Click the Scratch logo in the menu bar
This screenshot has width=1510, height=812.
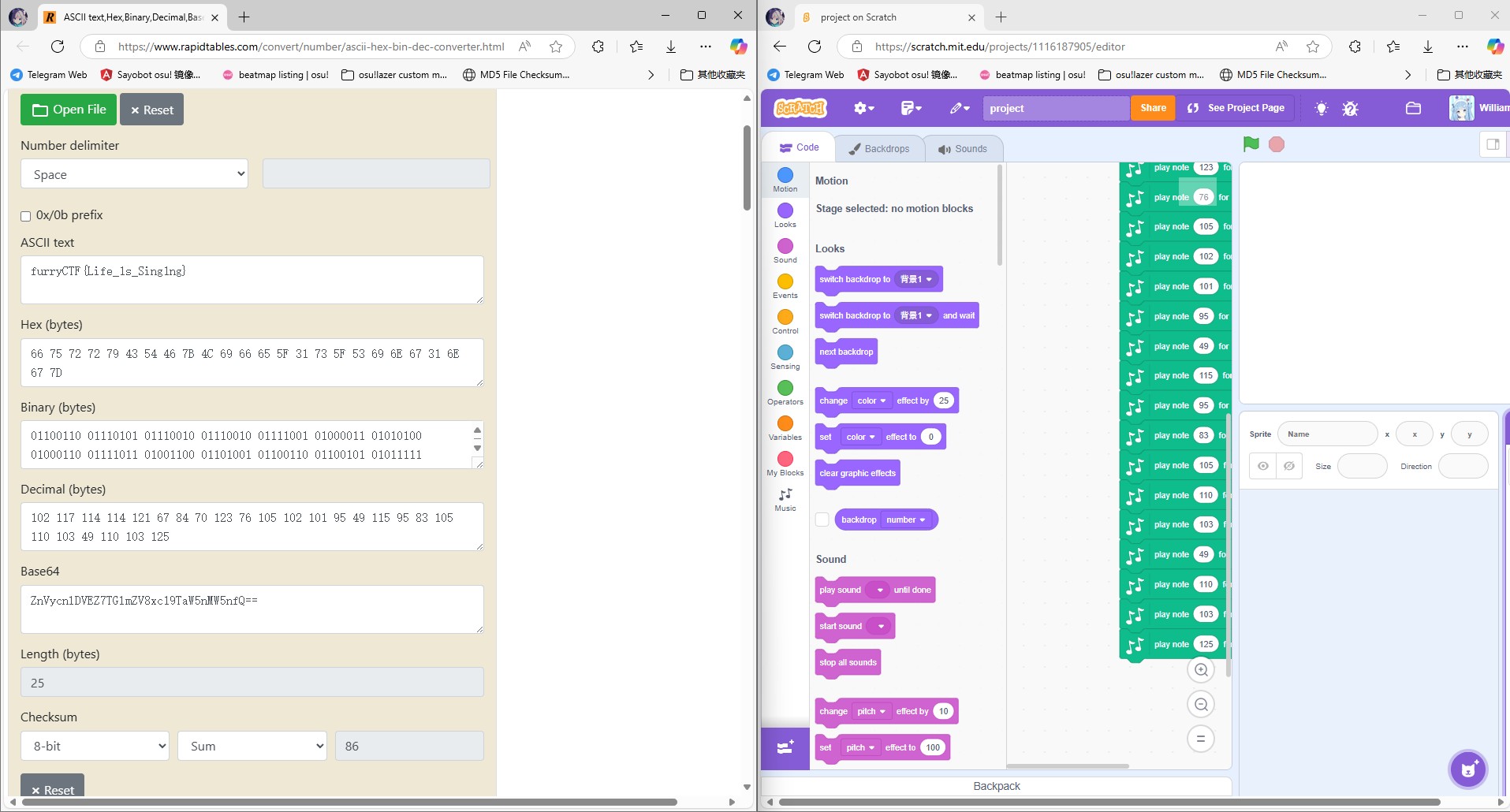[800, 108]
